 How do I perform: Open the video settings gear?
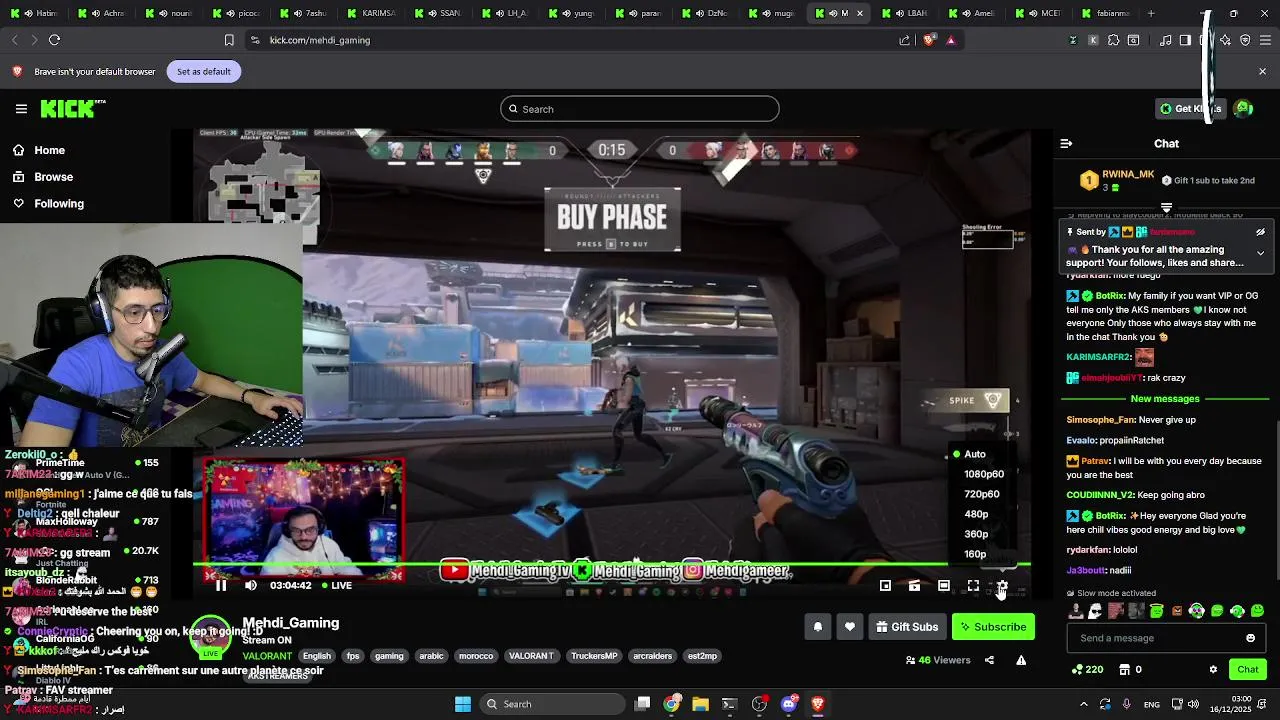(1002, 586)
